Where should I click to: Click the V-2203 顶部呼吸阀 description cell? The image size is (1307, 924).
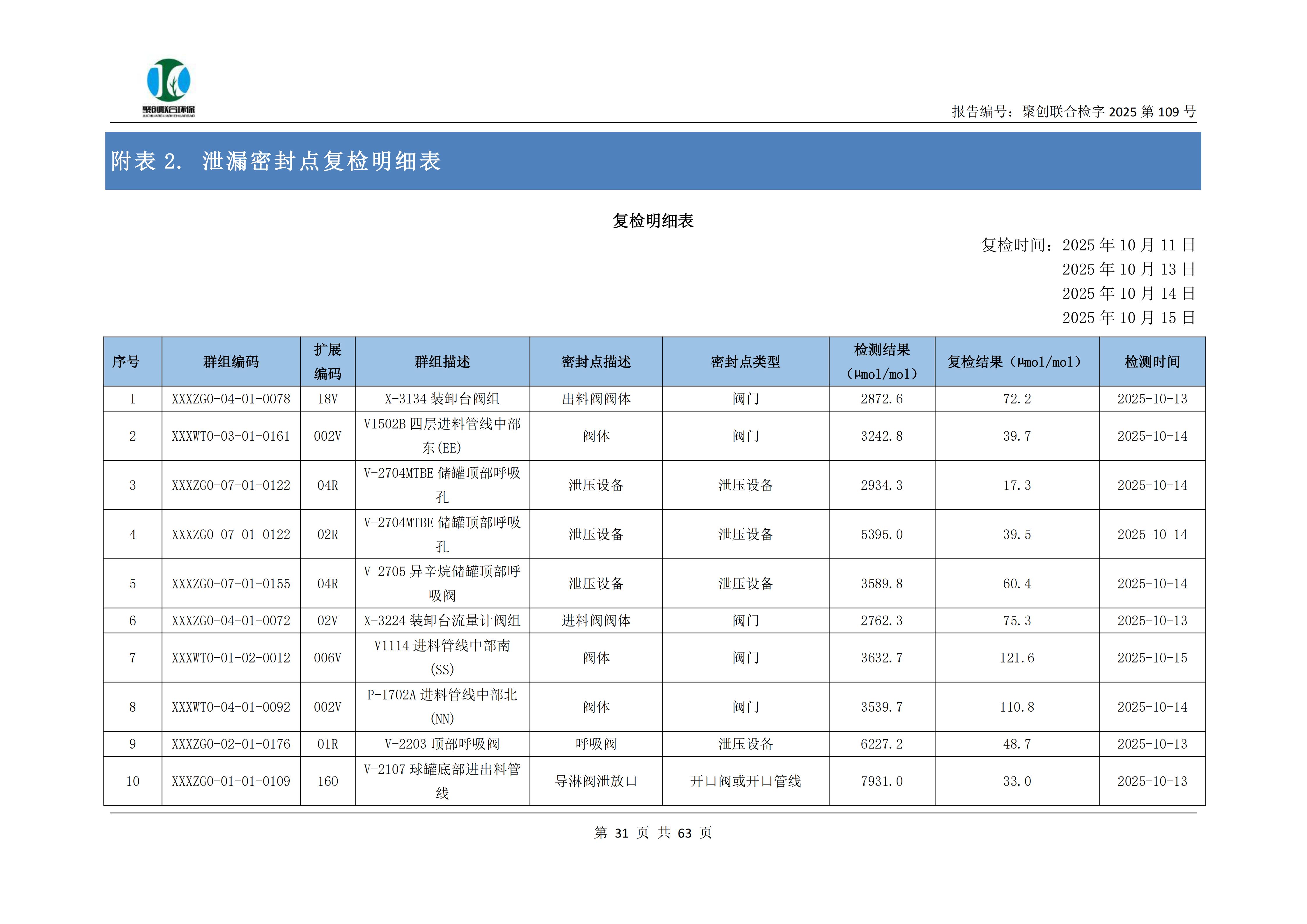click(x=442, y=744)
